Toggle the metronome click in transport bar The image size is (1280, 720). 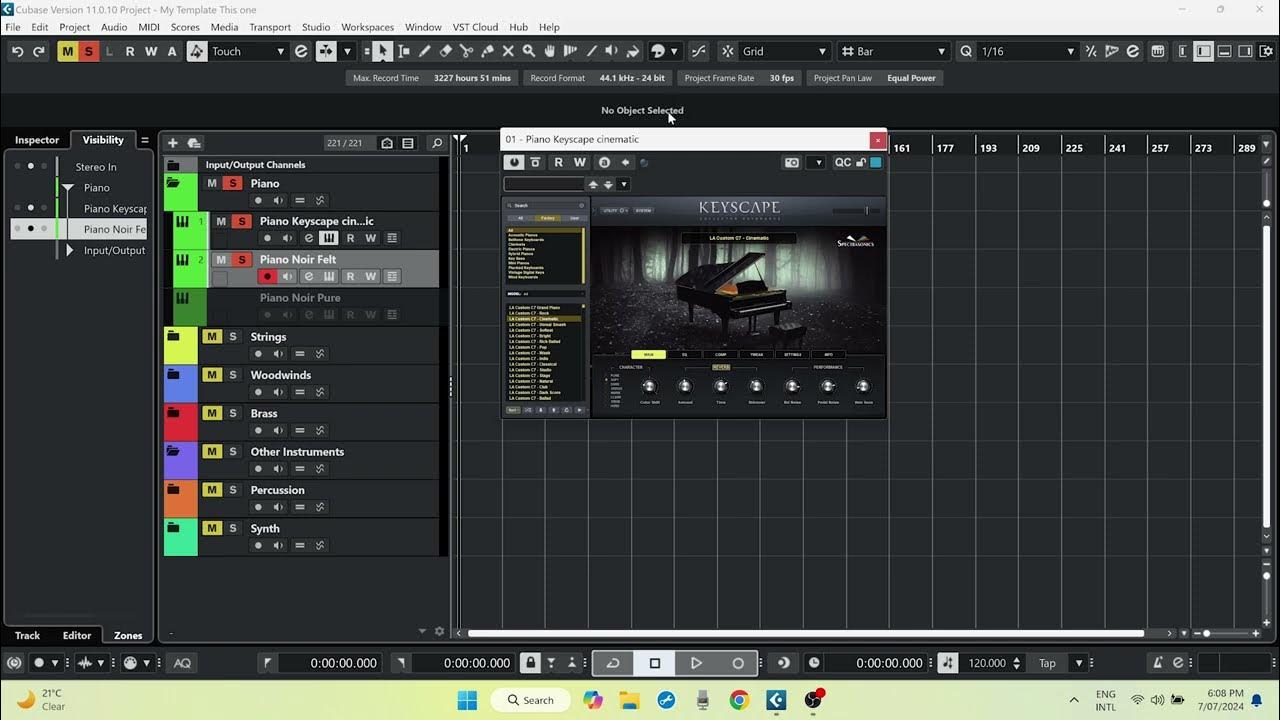(x=1158, y=663)
